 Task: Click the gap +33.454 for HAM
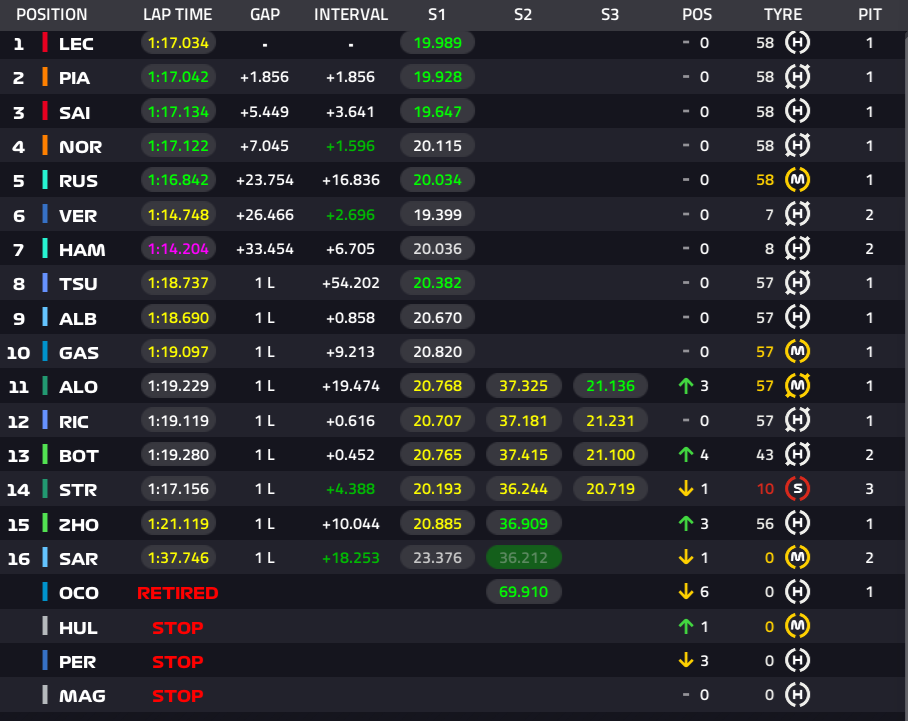(265, 249)
